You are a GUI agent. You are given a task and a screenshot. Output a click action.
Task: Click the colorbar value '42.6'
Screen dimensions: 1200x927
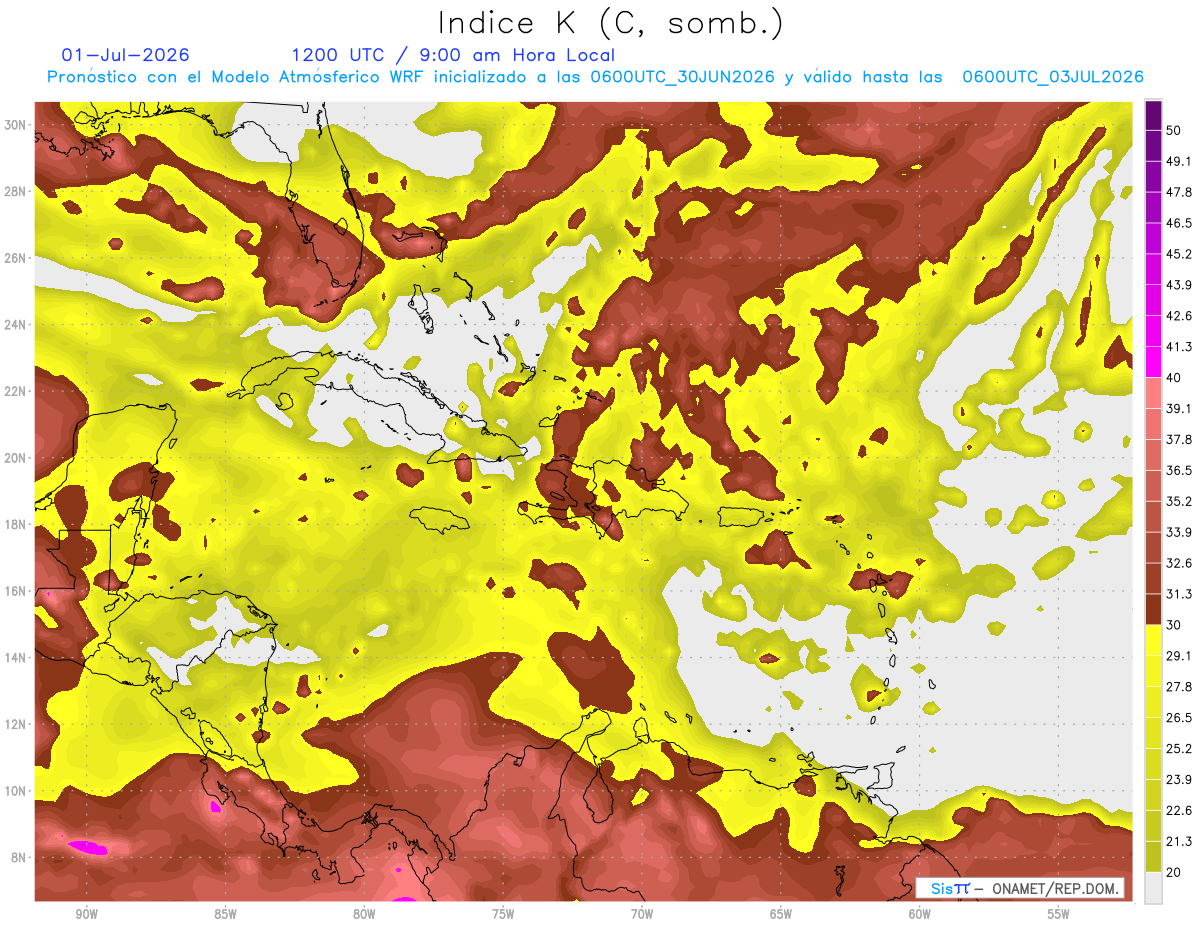[1178, 316]
